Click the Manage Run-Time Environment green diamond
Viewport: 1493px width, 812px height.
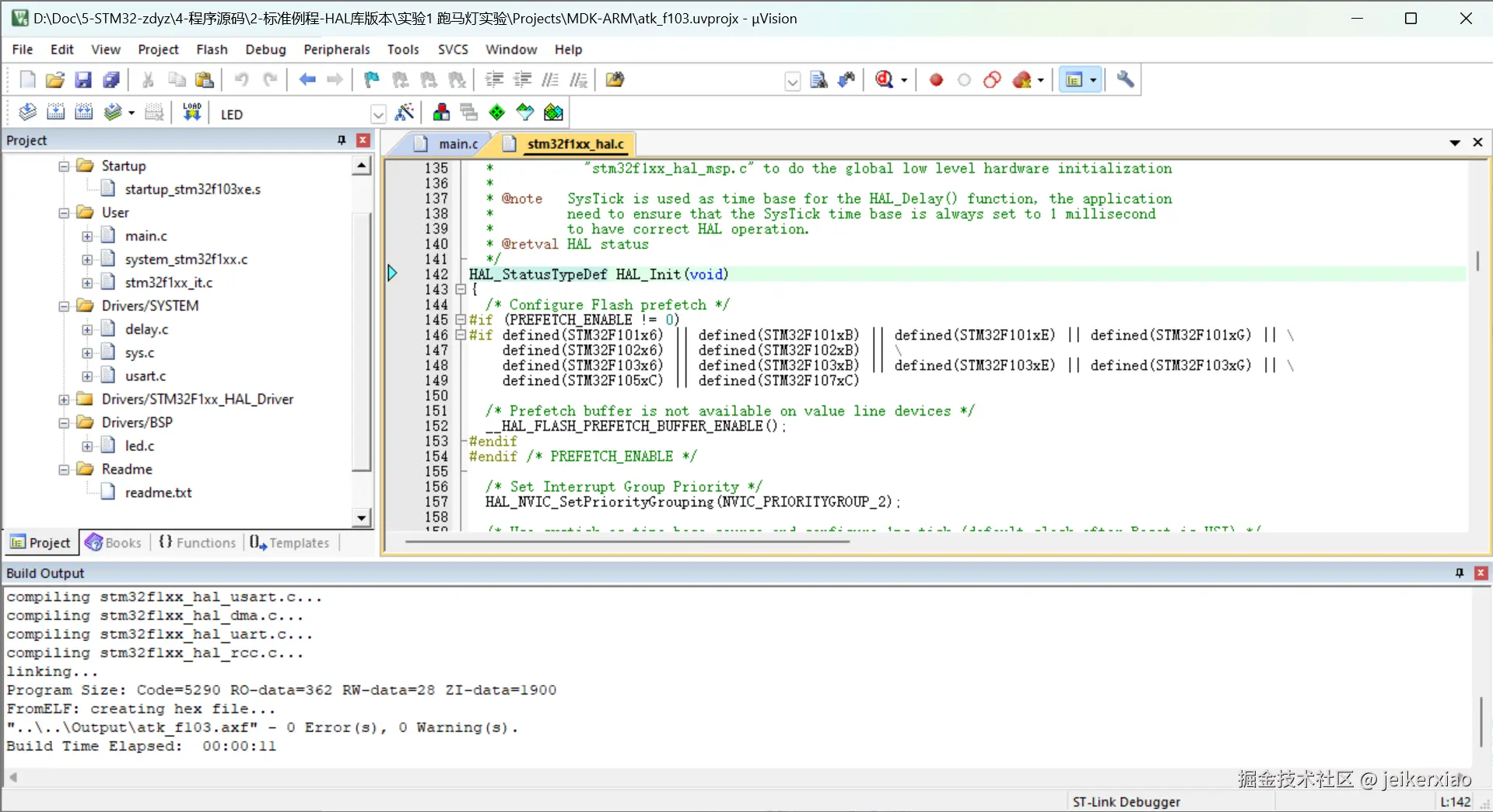[x=497, y=113]
